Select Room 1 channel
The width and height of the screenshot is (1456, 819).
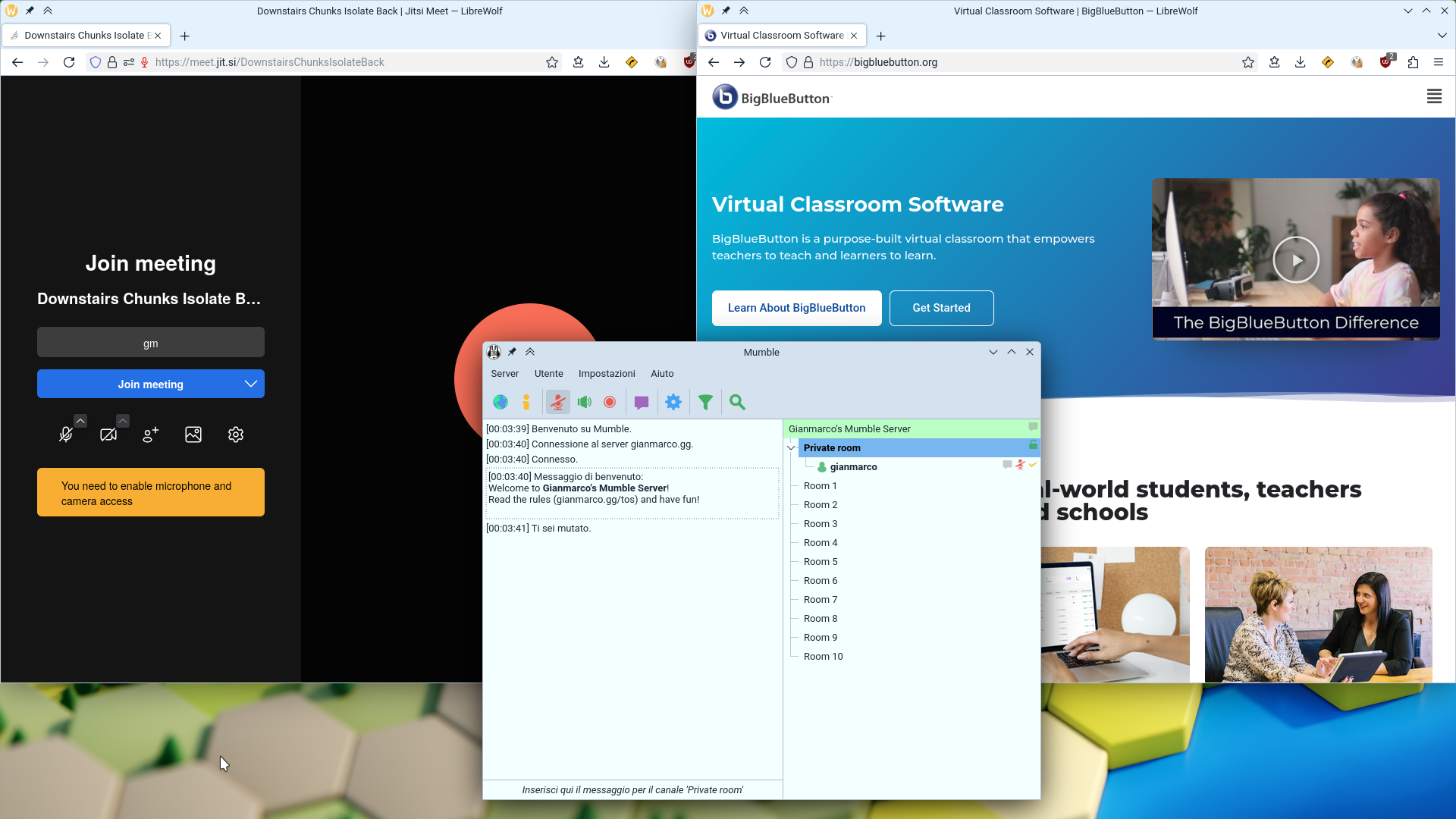click(821, 486)
